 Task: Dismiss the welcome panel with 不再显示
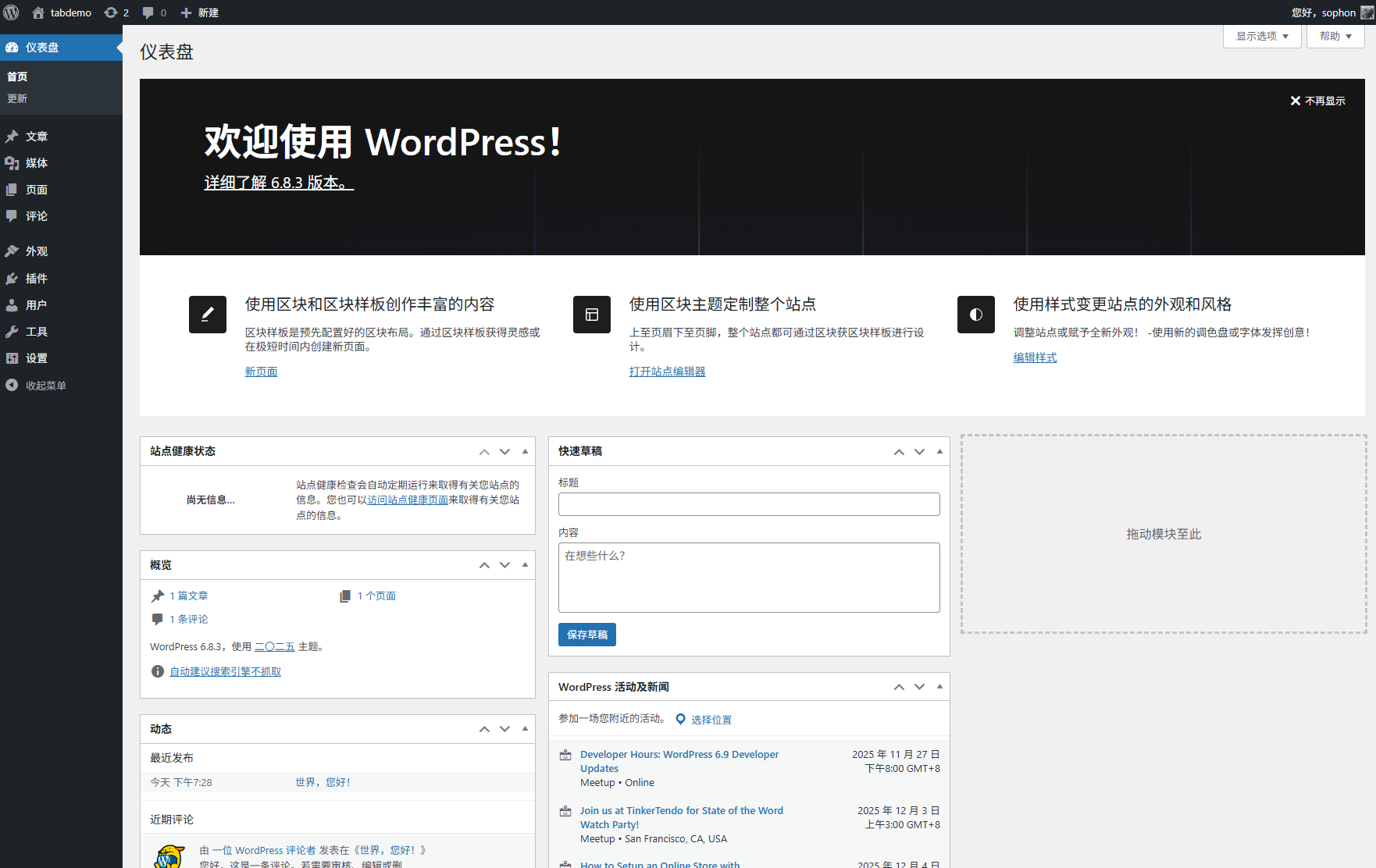(x=1317, y=101)
